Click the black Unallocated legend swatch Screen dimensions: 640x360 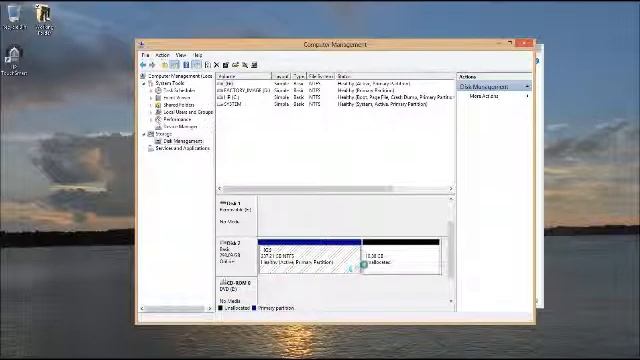220,308
